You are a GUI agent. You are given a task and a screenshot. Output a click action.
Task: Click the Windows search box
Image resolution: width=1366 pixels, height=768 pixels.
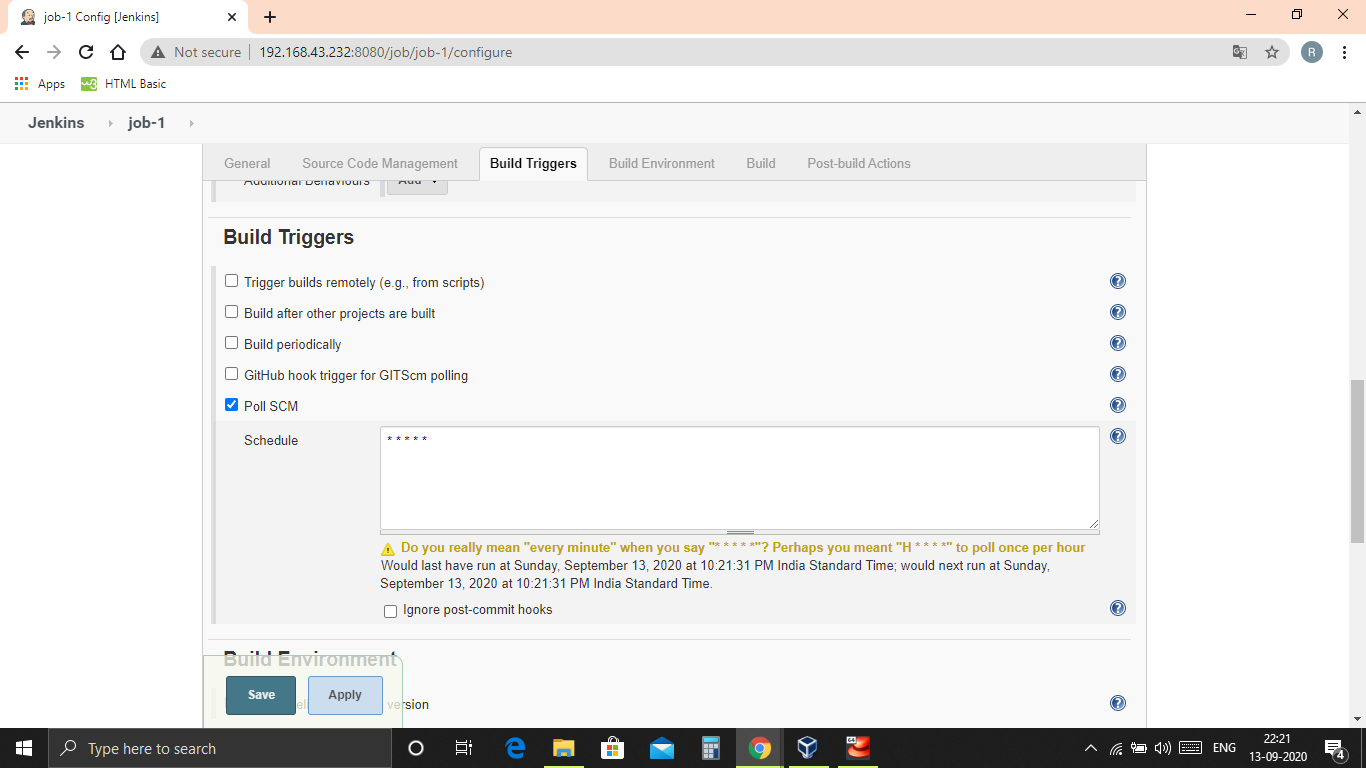click(219, 748)
